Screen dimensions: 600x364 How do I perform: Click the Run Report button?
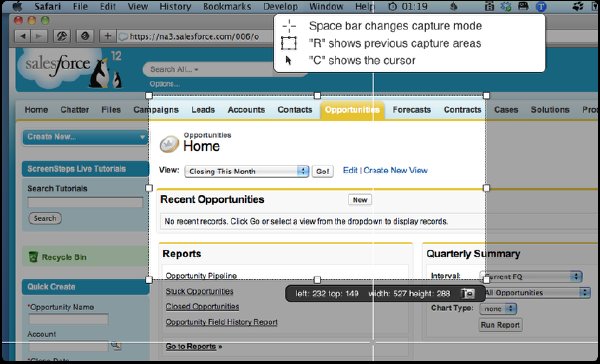coord(500,325)
